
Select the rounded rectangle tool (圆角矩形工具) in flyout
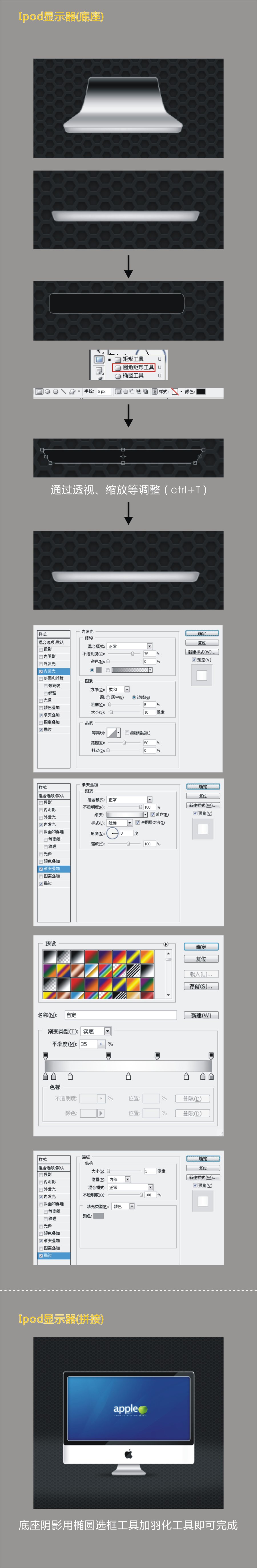coord(134,367)
